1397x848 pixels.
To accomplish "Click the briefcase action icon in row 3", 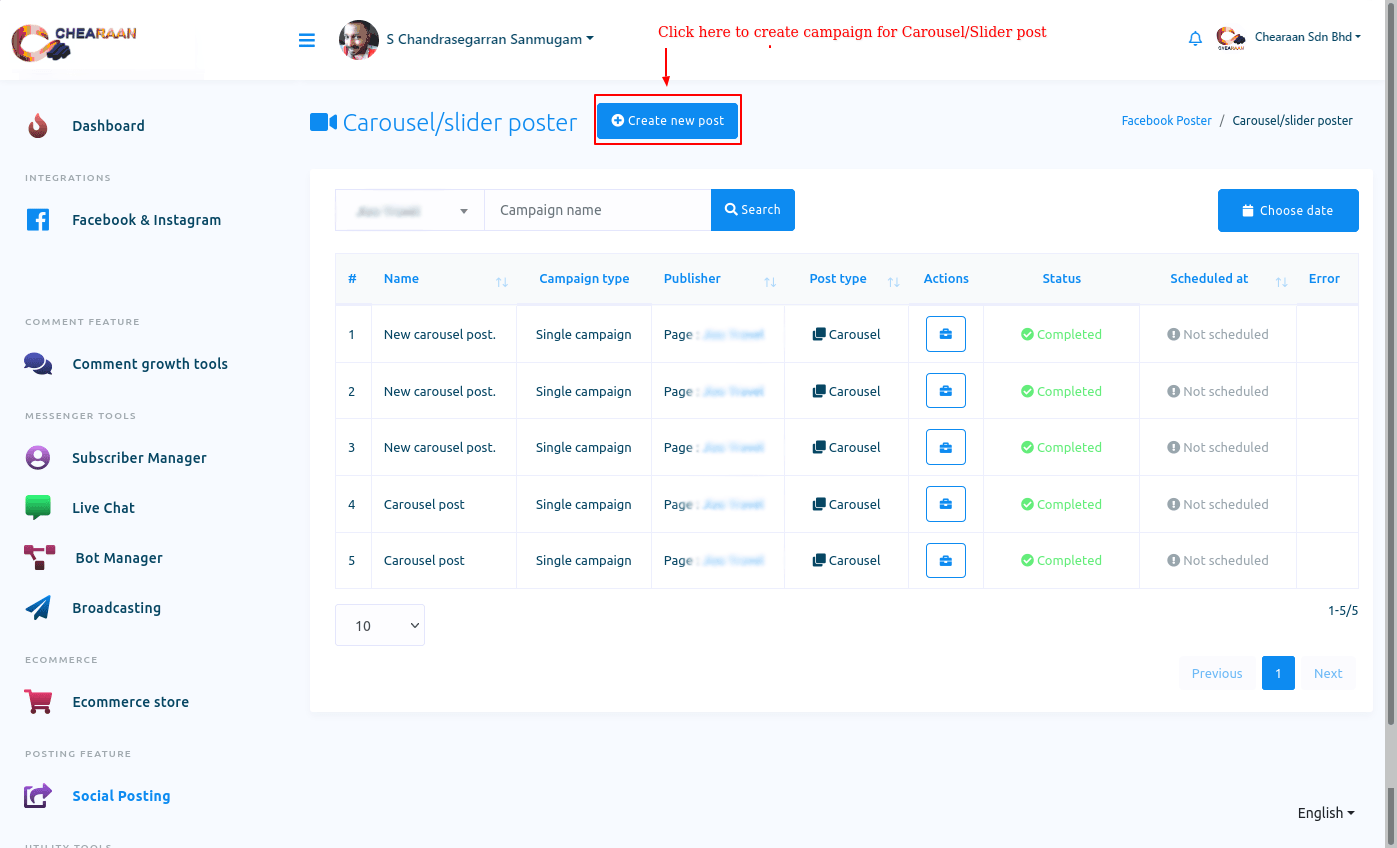I will (945, 447).
